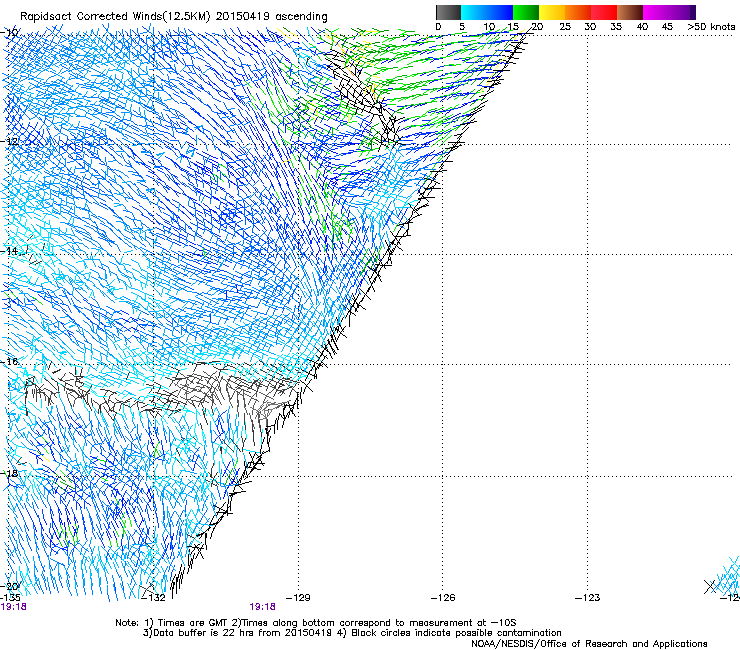Click the legend label '35'

point(616,26)
